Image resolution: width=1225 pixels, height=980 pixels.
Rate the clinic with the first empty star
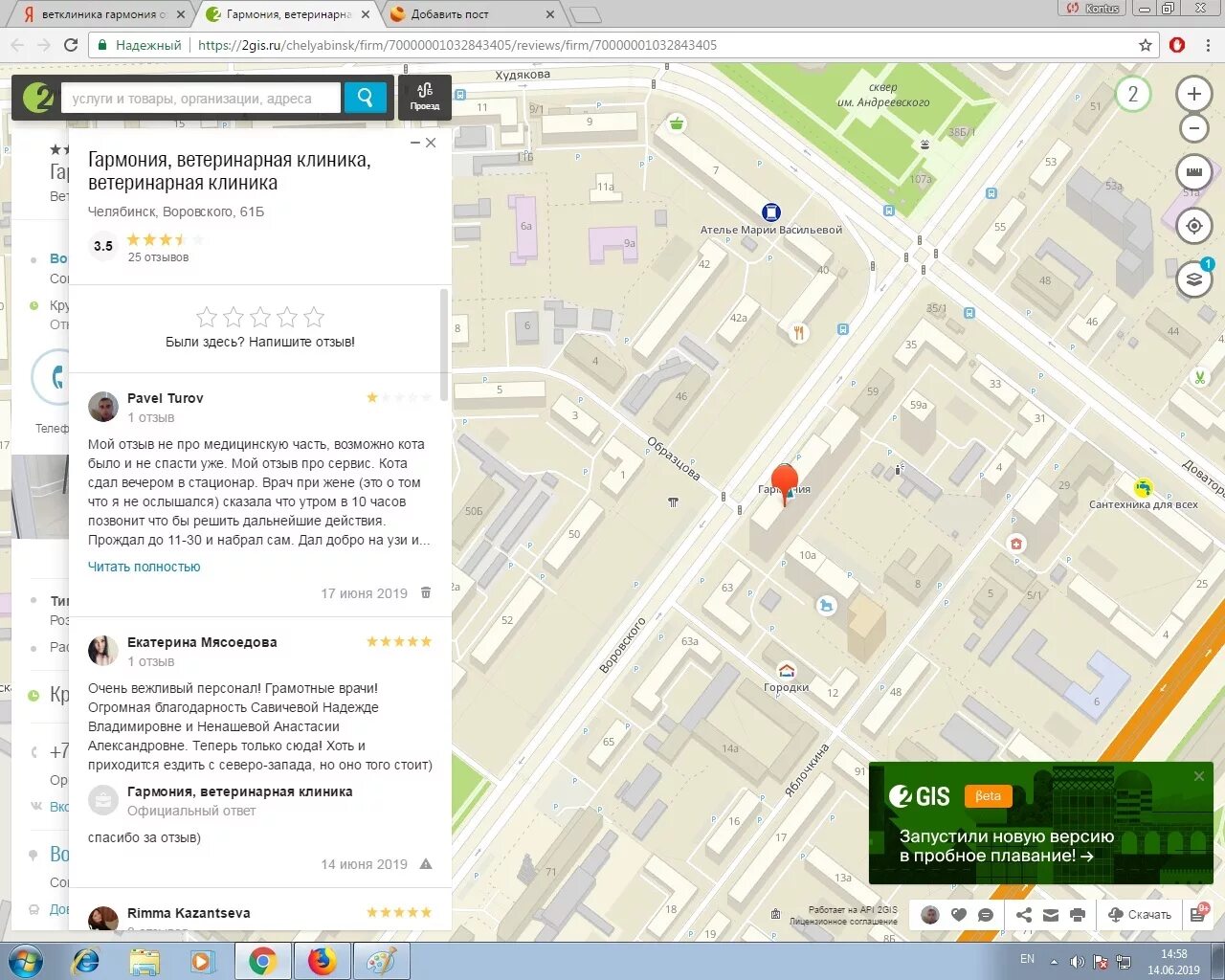tap(207, 317)
